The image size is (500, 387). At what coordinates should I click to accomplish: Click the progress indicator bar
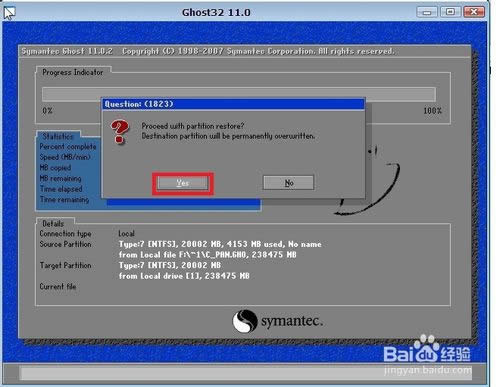239,94
